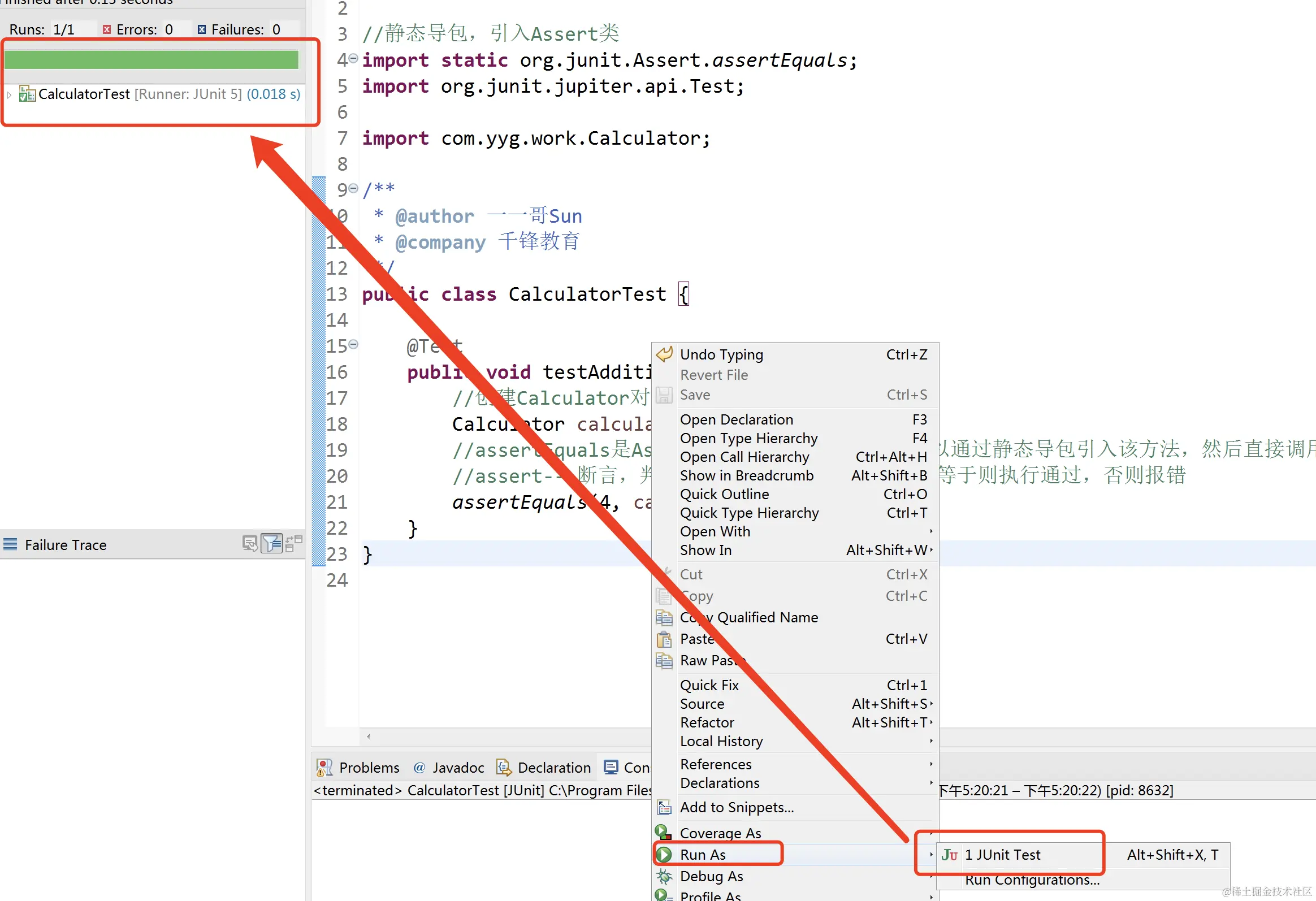Click the editor horizontal scroll left arrow
Viewport: 1316px width, 901px height.
[x=369, y=736]
